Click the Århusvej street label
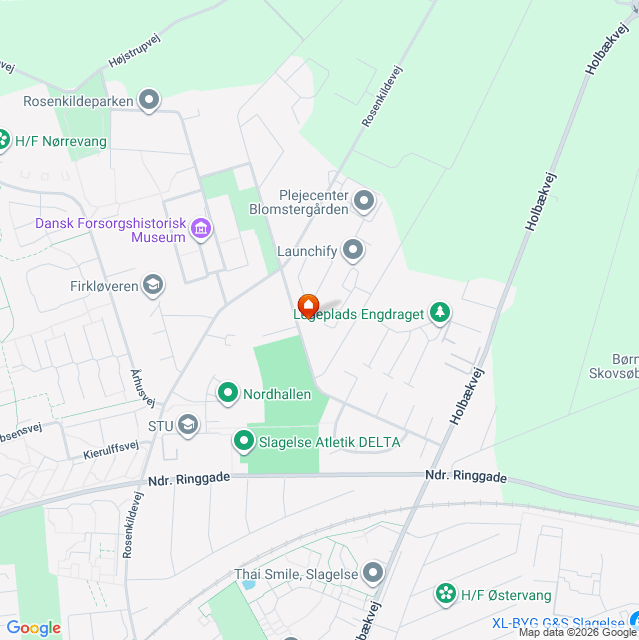This screenshot has height=640, width=639. tap(143, 388)
